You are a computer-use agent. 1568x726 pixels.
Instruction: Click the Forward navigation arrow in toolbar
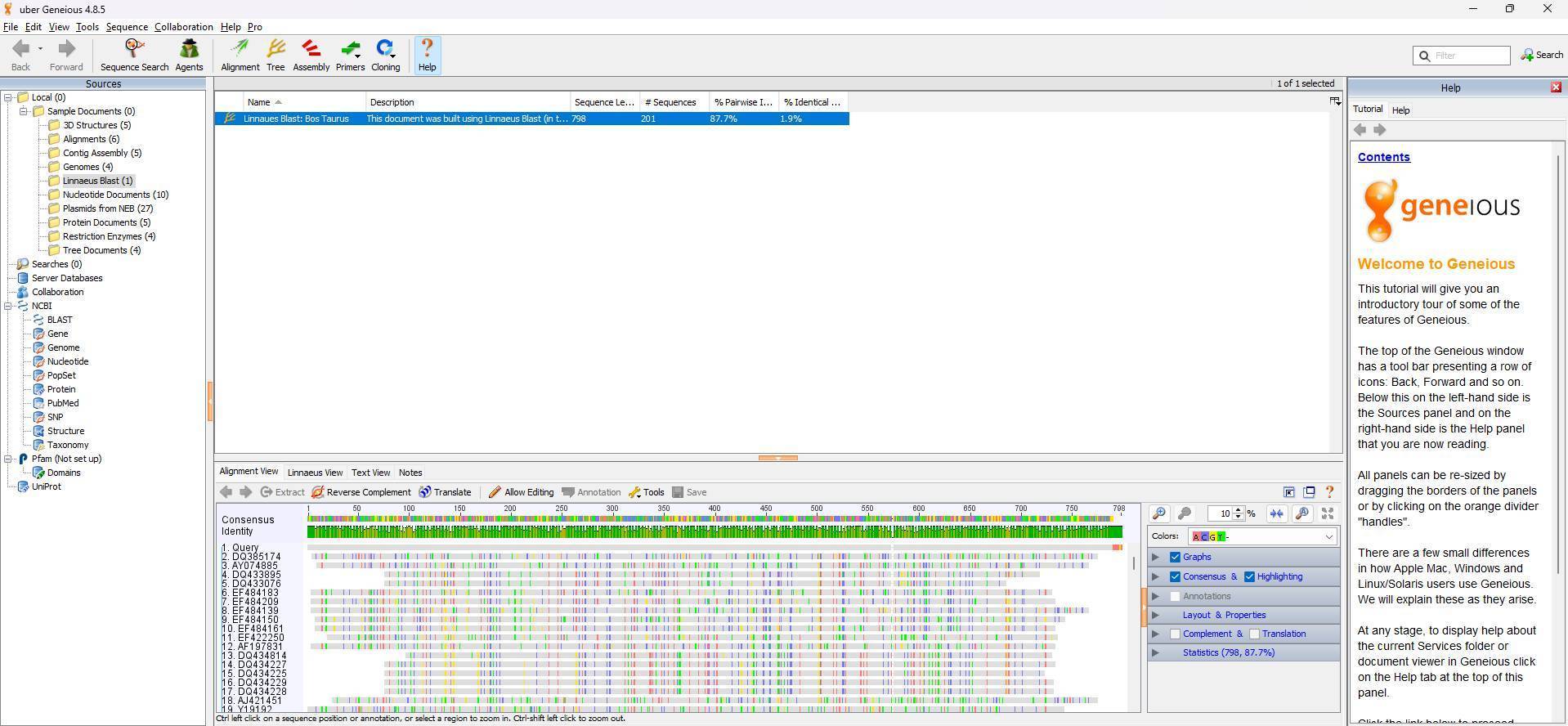click(x=66, y=49)
